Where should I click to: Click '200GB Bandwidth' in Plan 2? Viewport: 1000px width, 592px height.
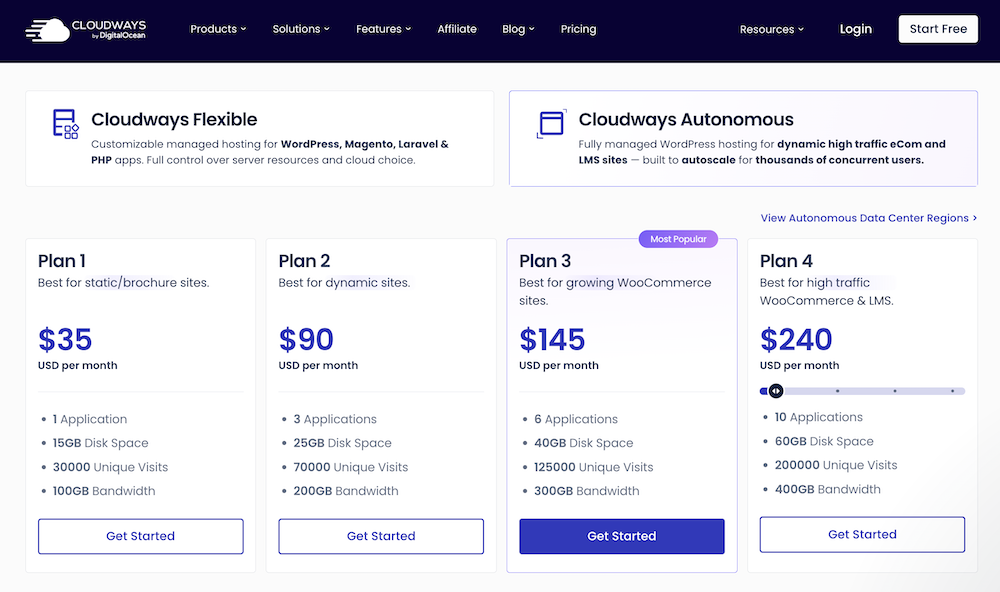point(346,491)
